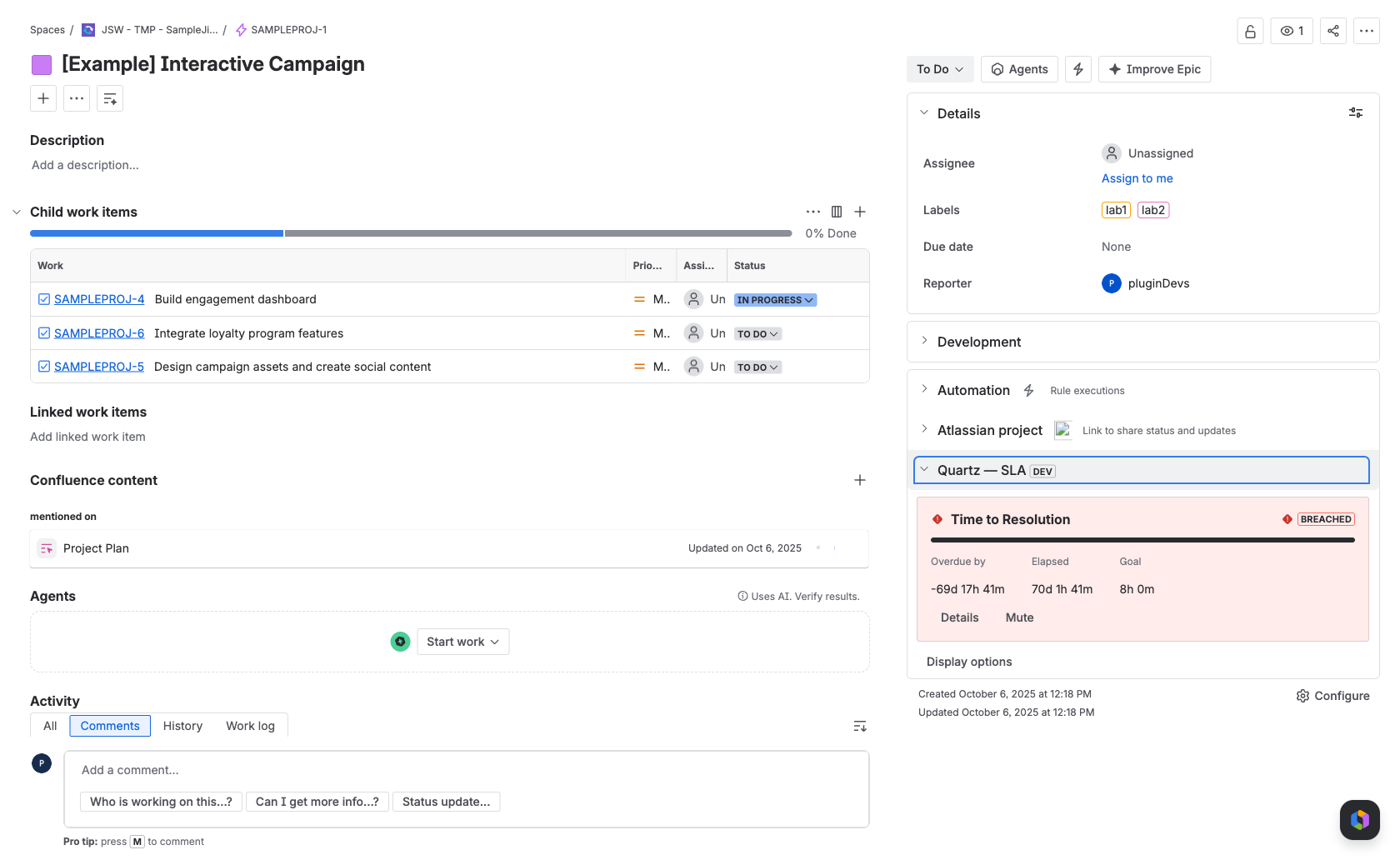Open SLA Details link
This screenshot has width=1400, height=860.
[960, 617]
